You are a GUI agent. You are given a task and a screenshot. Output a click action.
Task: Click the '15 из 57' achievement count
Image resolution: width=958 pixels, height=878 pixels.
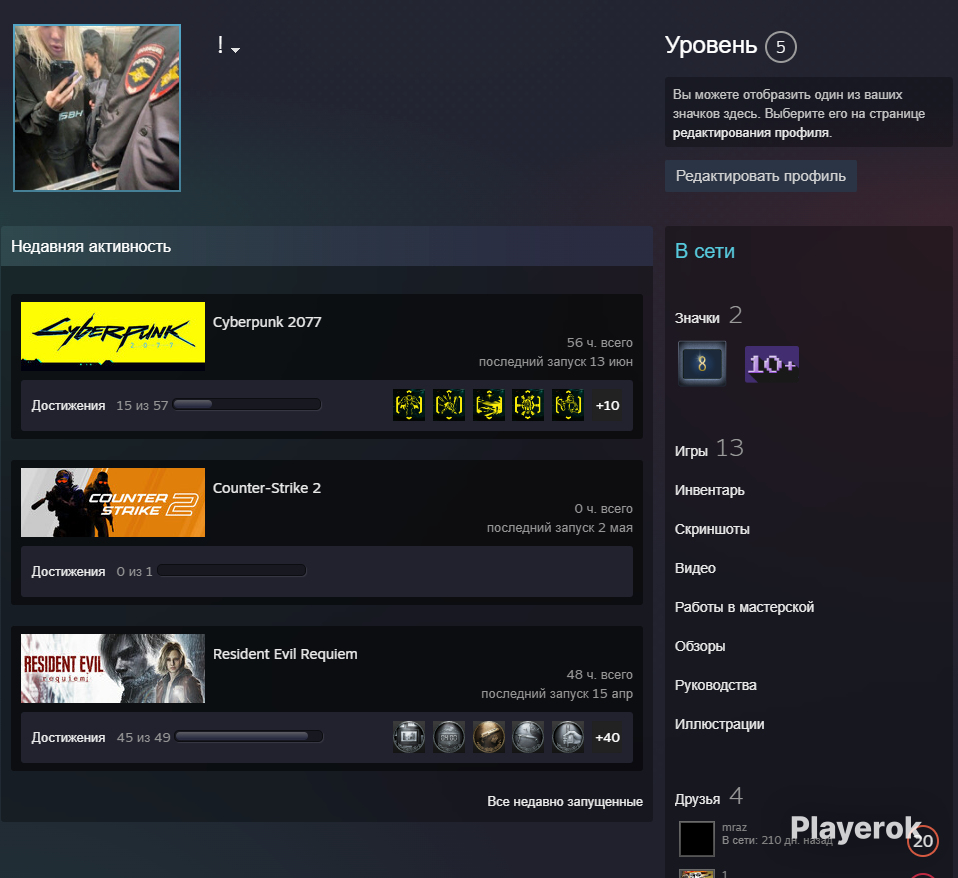point(142,406)
